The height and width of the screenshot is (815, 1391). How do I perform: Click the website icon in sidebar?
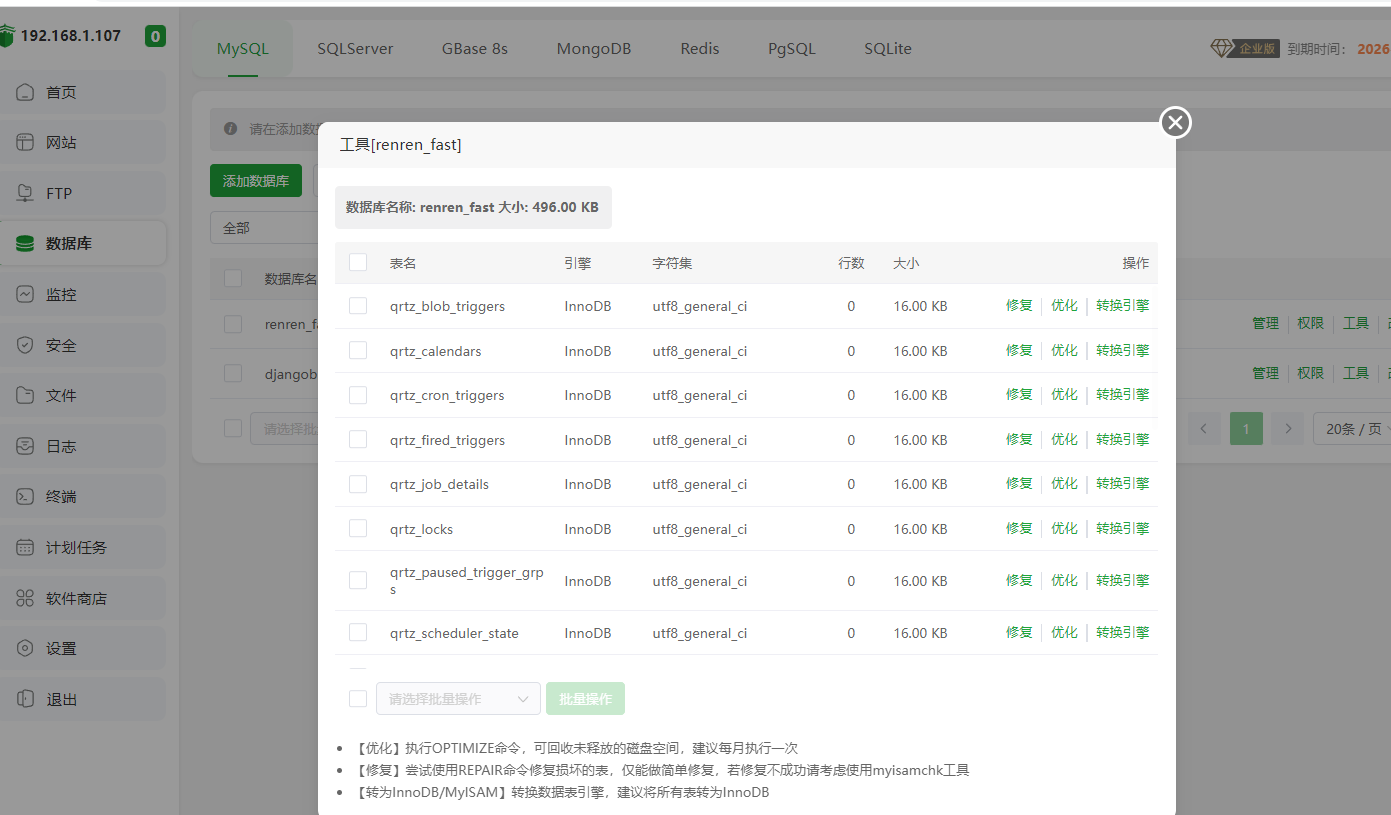tap(26, 143)
